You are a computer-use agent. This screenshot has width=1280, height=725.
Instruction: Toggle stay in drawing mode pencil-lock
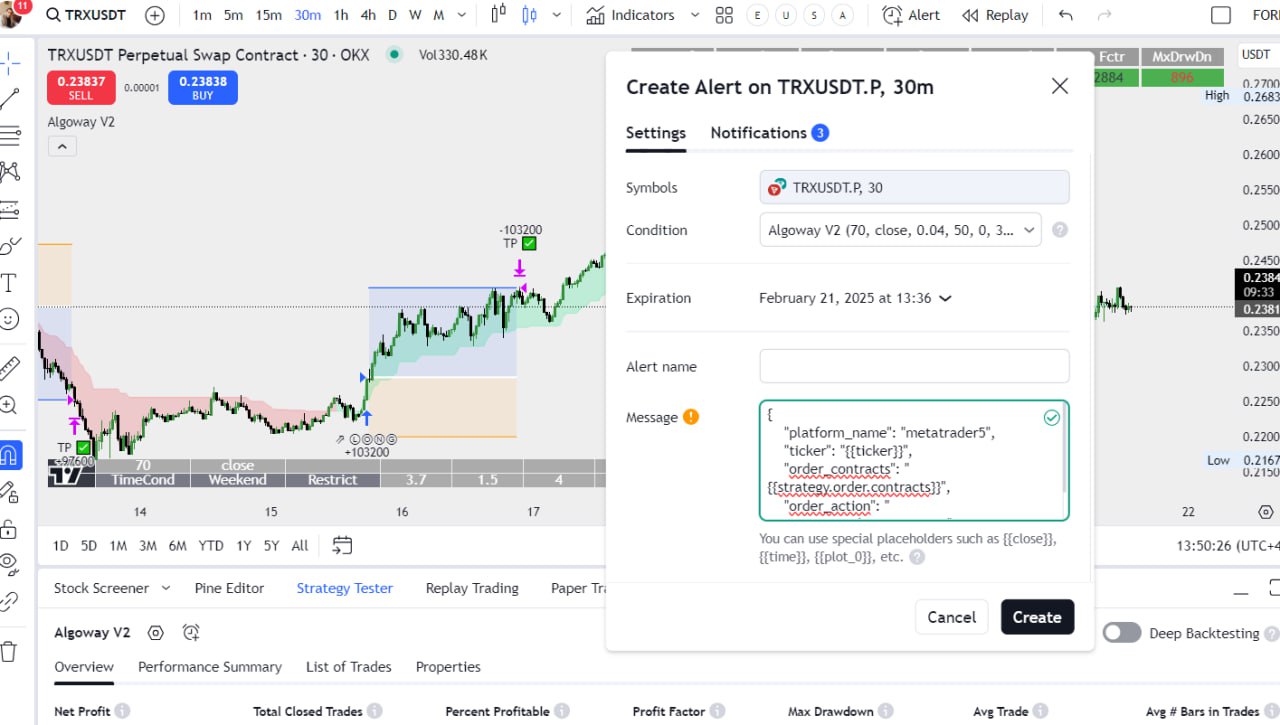tap(10, 492)
